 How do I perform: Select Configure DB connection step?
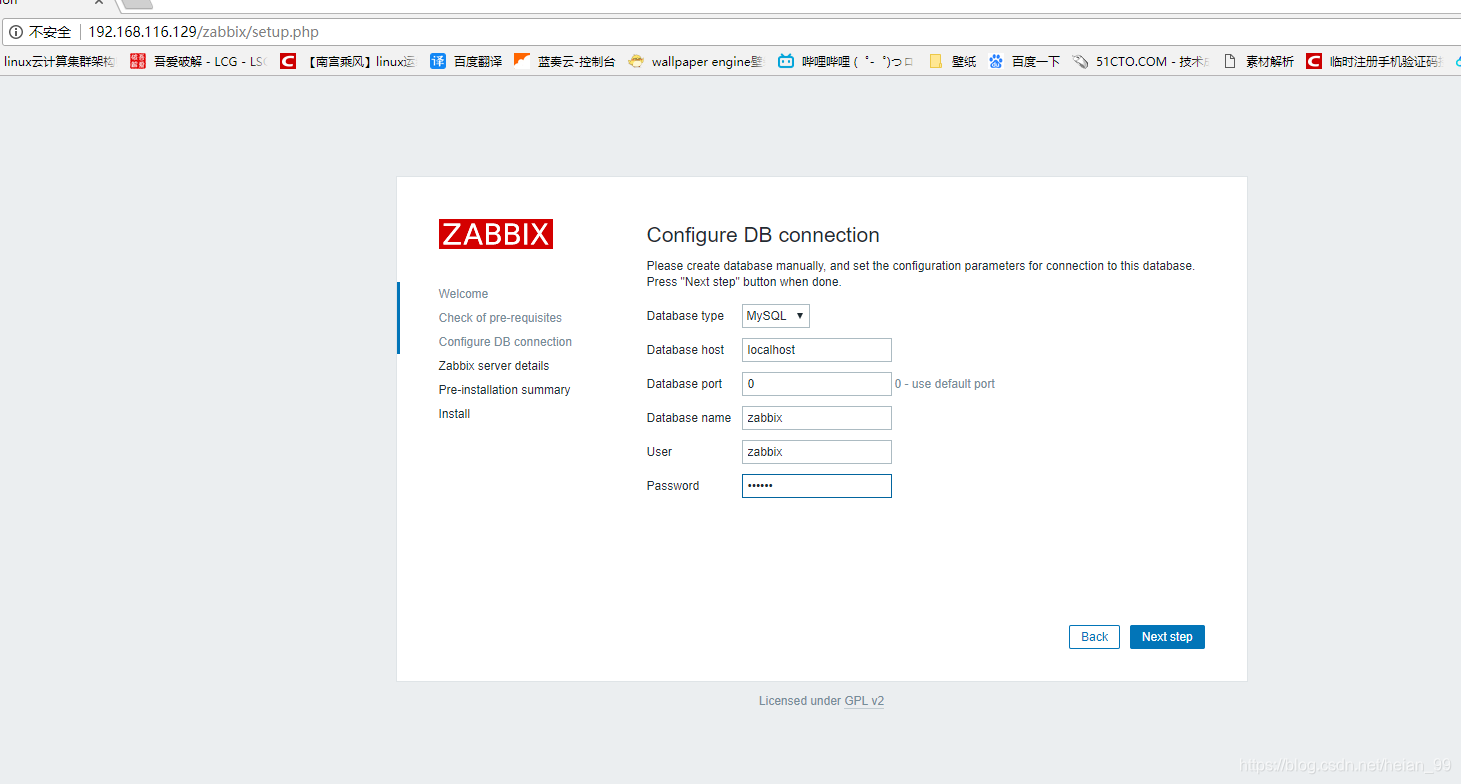point(505,342)
